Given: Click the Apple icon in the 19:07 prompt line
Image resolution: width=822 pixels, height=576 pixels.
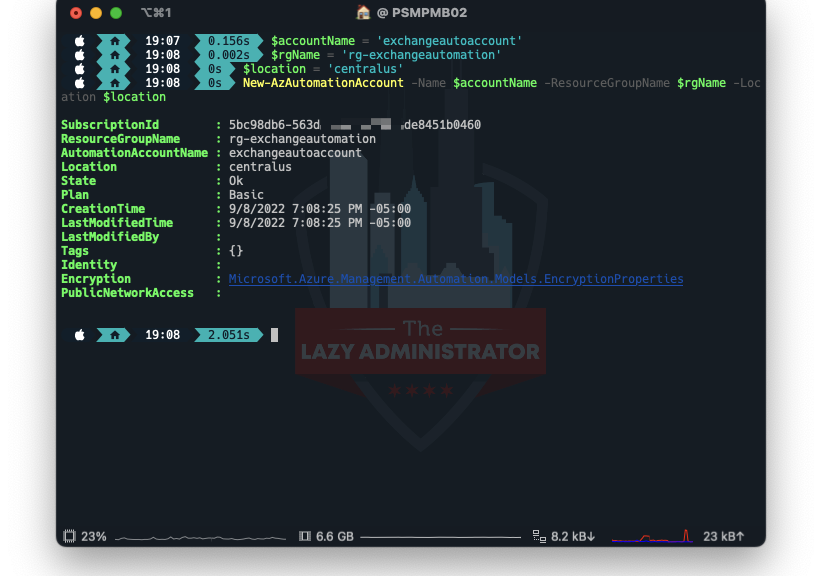Looking at the screenshot, I should click(x=80, y=40).
